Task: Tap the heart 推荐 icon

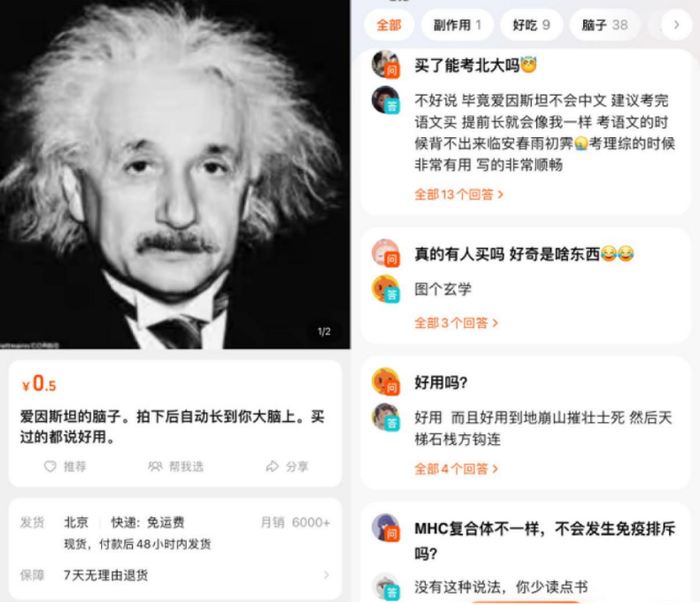Action: [50, 467]
